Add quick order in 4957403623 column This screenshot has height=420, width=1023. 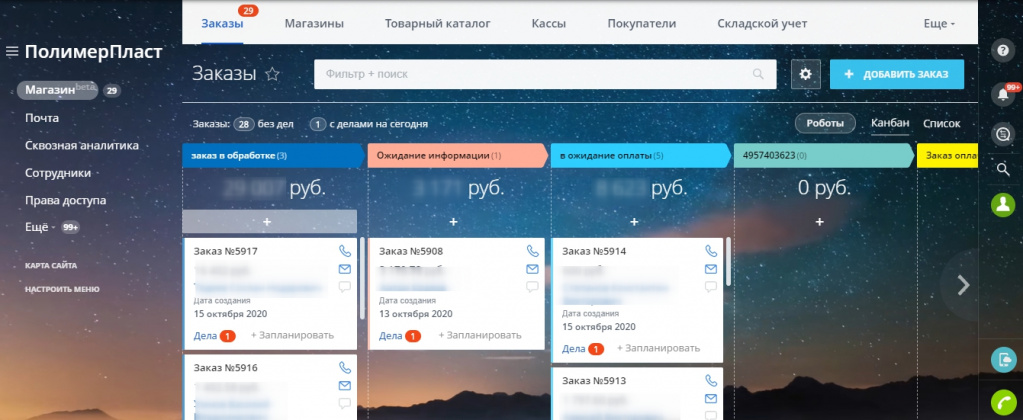point(820,222)
